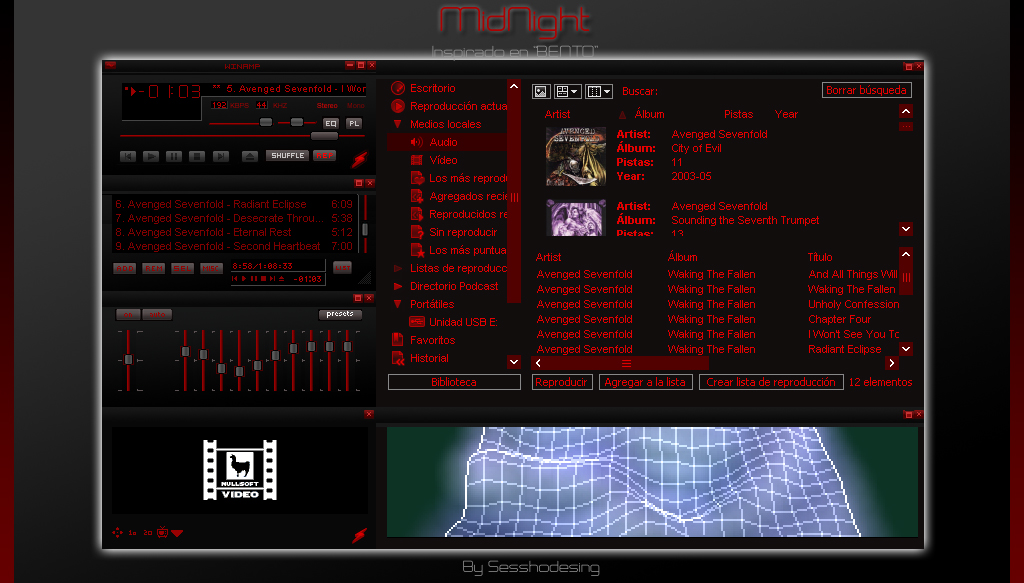
Task: Toggle equalizer 'auto' button
Action: pos(157,315)
